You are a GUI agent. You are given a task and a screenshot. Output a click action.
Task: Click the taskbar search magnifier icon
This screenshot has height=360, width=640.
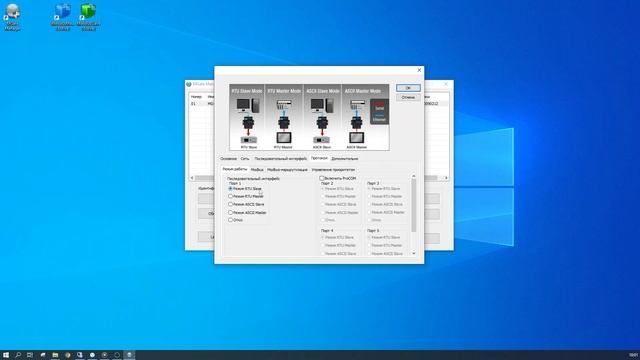click(18, 355)
